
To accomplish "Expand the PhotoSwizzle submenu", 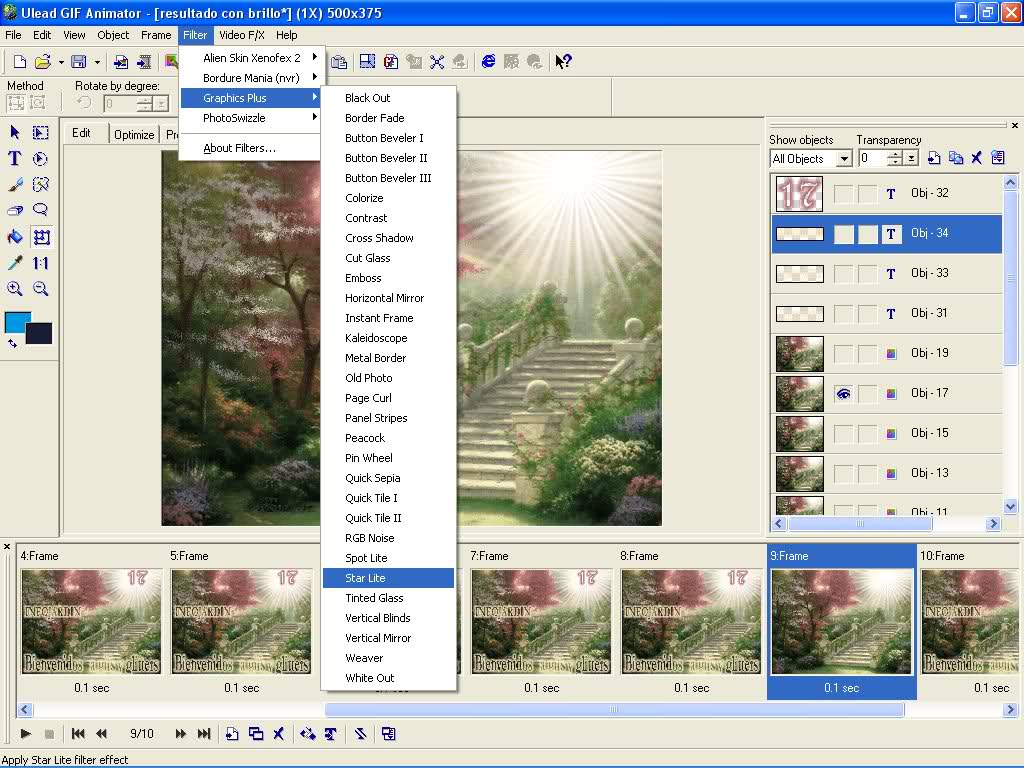I will click(x=251, y=118).
